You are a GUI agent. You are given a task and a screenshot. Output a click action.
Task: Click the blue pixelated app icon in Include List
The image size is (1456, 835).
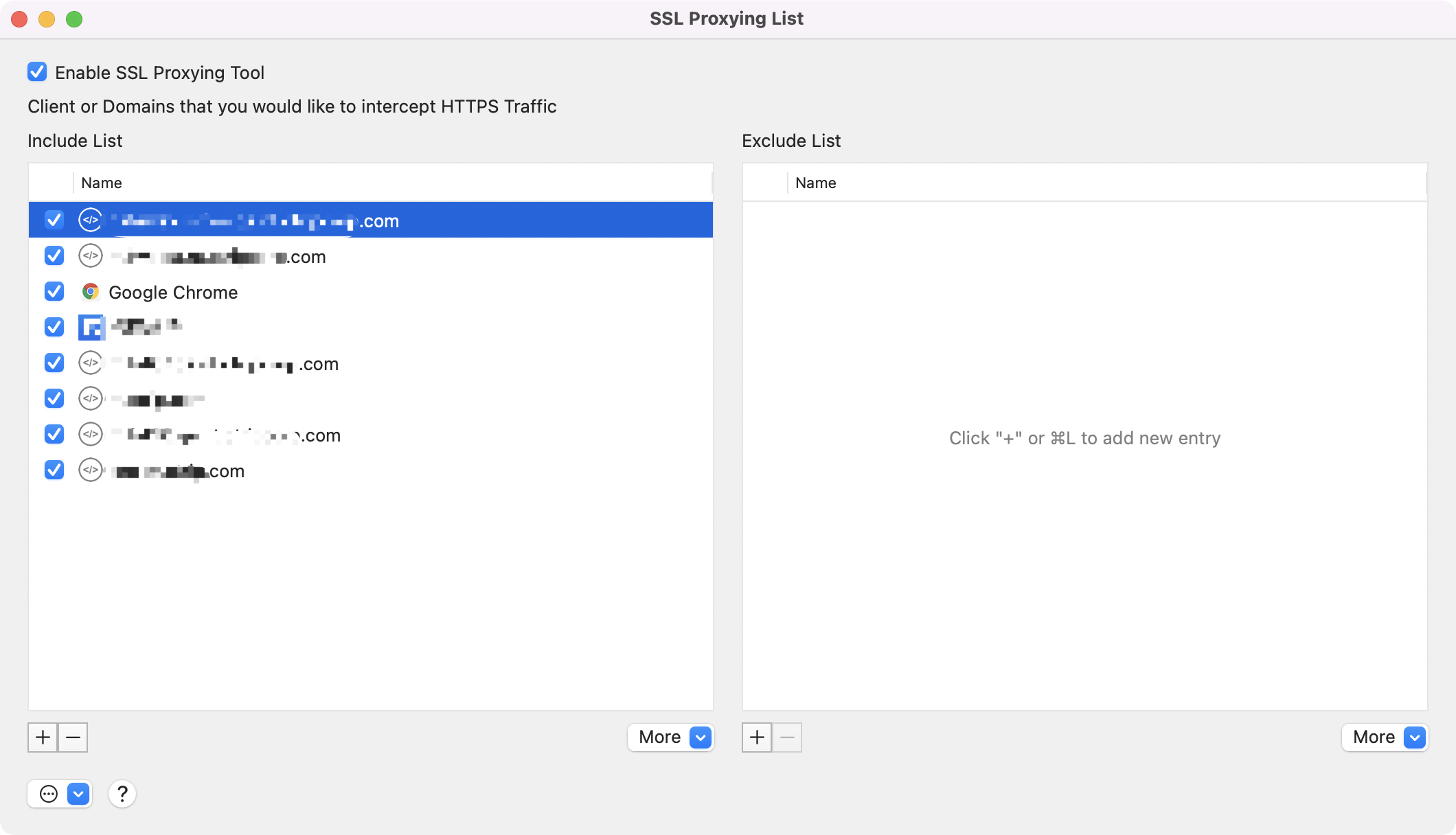[91, 328]
